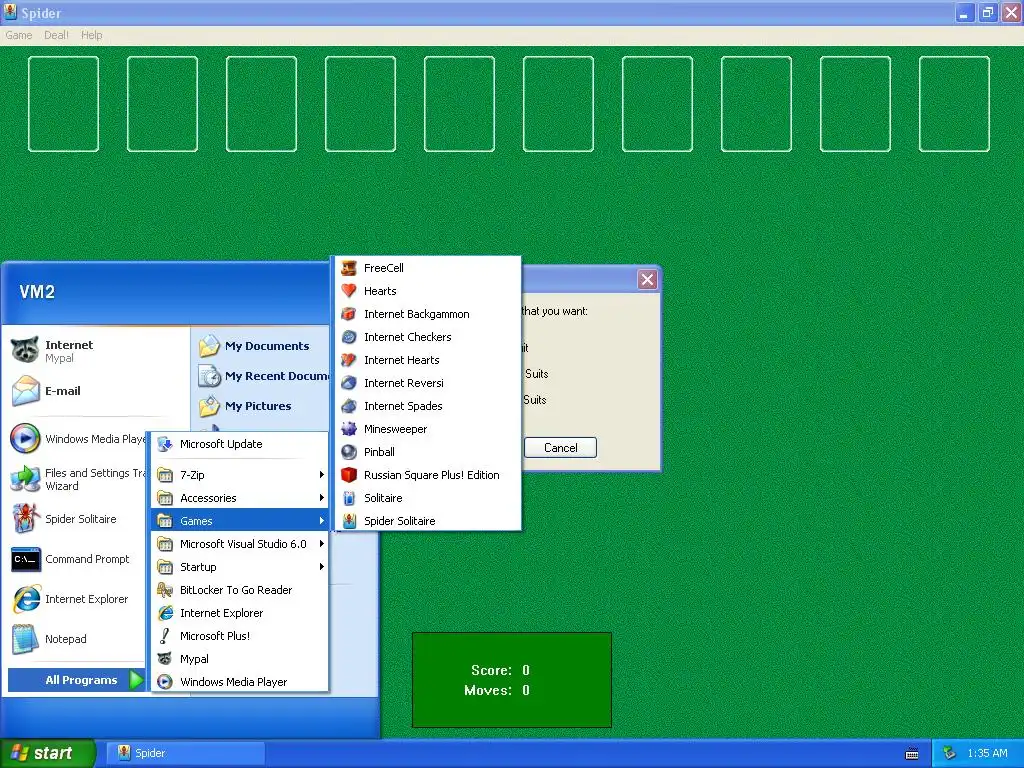Launch Mypal from All Programs list

pyautogui.click(x=240, y=659)
